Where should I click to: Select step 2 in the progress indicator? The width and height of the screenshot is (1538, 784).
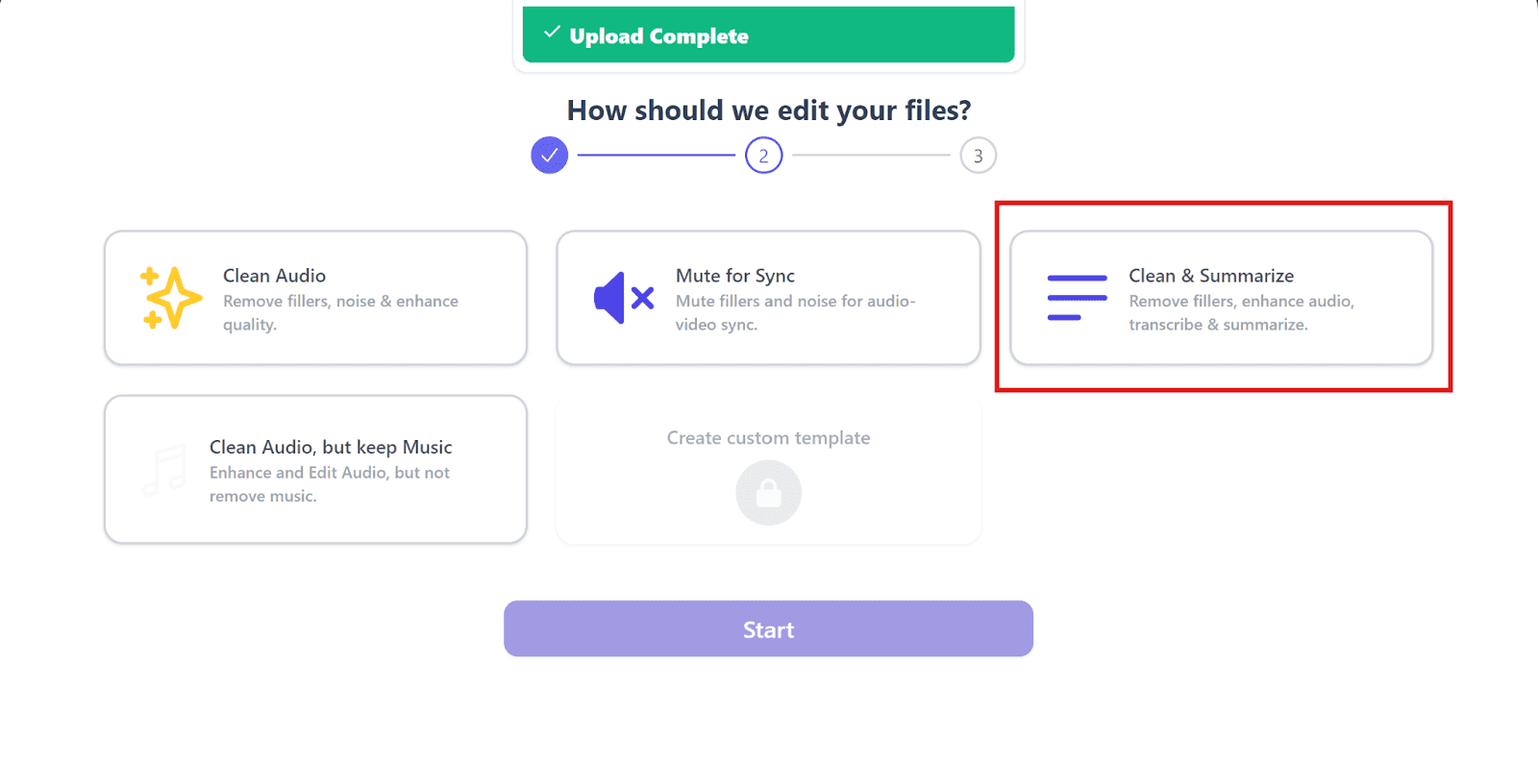764,156
